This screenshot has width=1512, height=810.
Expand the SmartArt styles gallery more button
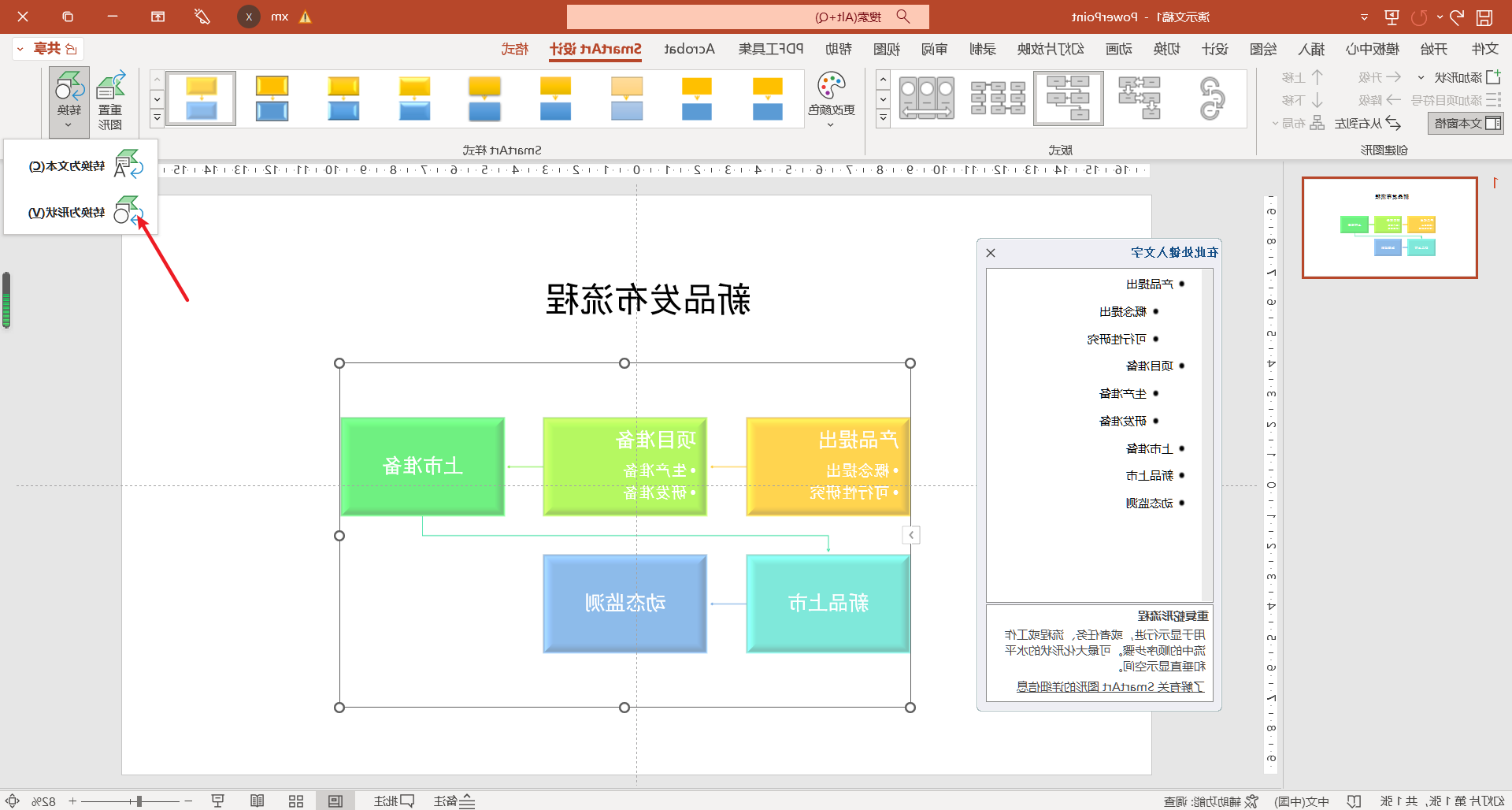(x=157, y=118)
